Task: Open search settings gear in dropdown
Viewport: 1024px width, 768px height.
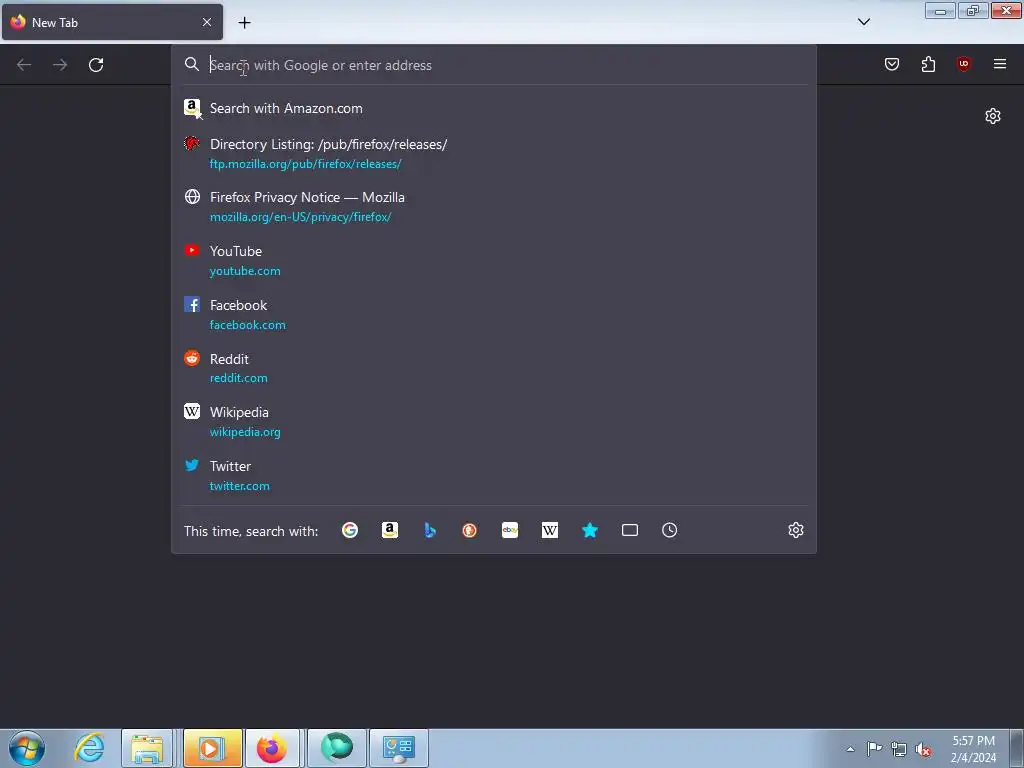Action: click(x=795, y=530)
